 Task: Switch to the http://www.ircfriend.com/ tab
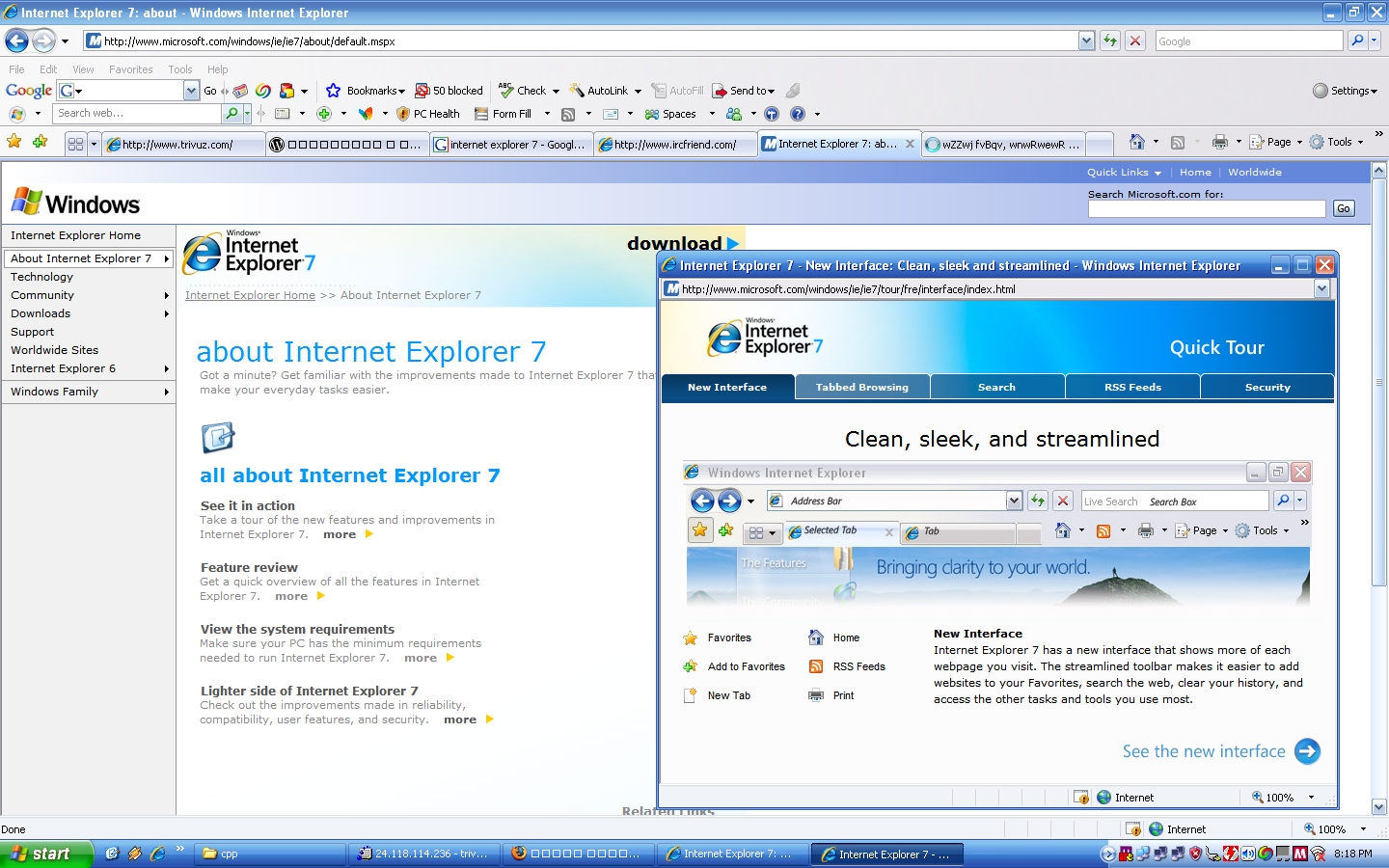[674, 145]
